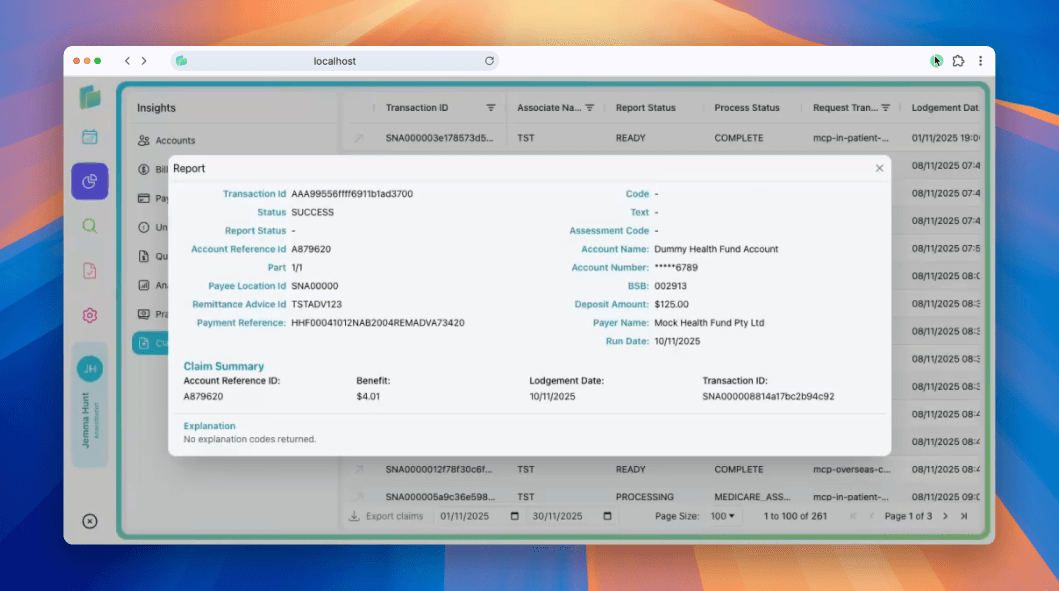Screen dimensions: 1059x591
Task: Open the date picker next to 01/11/2025
Action: click(x=513, y=516)
